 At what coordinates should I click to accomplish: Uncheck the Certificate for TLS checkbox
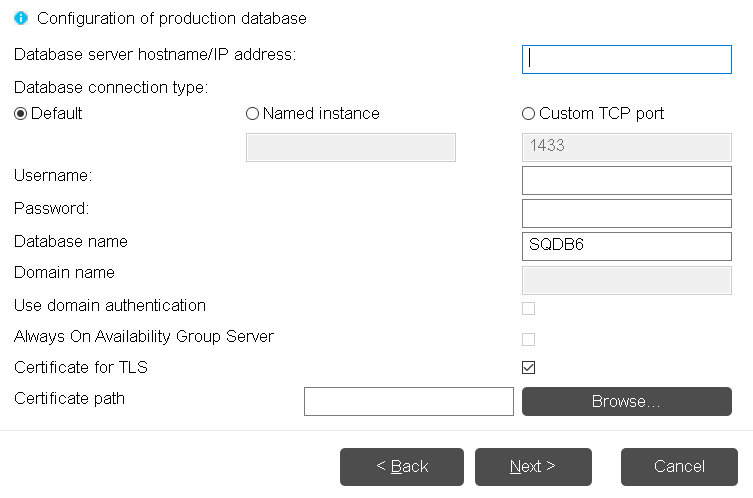pos(528,368)
